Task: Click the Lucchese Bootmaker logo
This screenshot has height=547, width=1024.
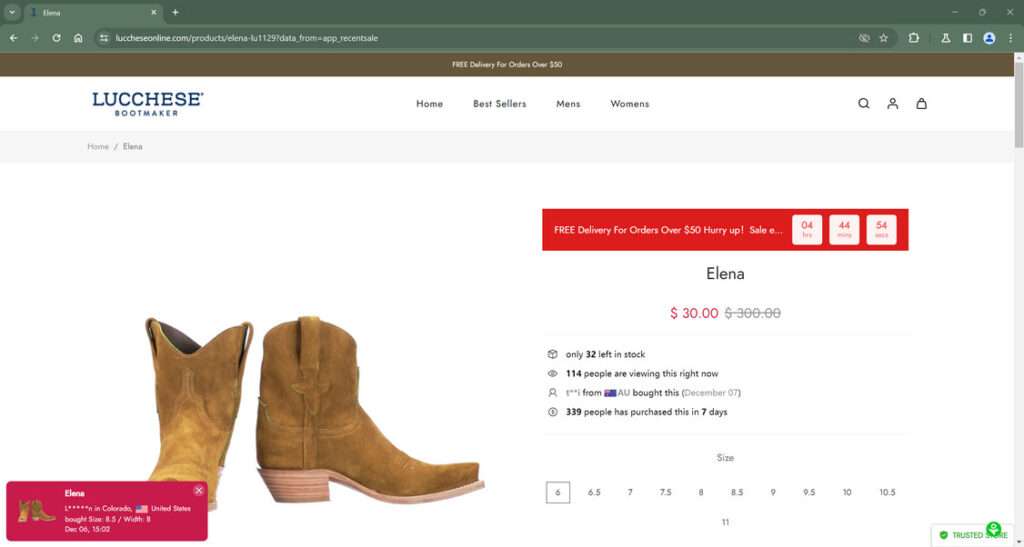Action: point(148,104)
